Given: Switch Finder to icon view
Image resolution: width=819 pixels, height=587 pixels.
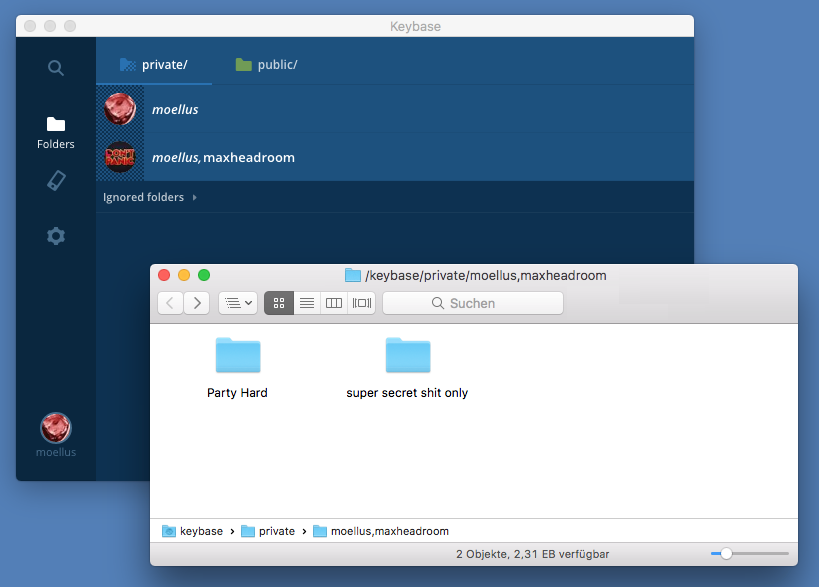Looking at the screenshot, I should 279,303.
